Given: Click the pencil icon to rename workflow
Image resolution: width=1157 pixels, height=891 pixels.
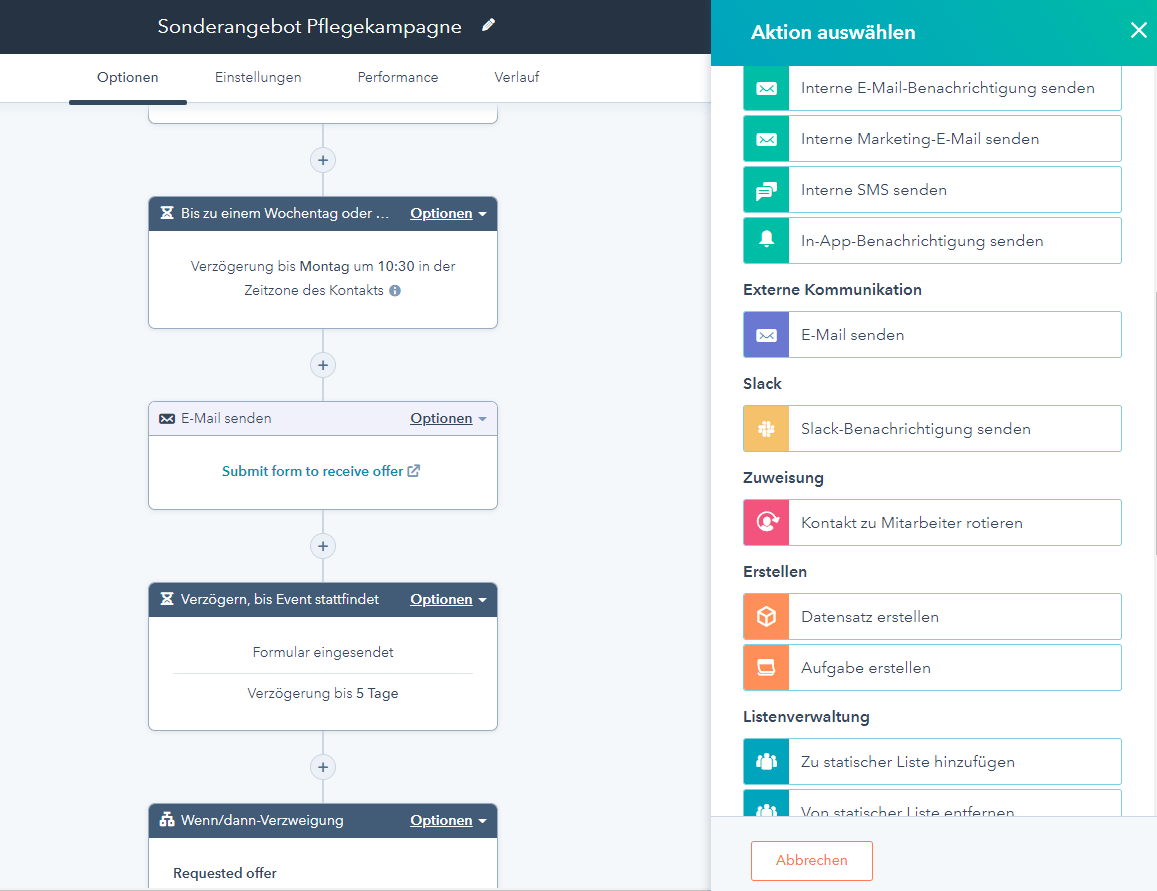Looking at the screenshot, I should [x=488, y=26].
